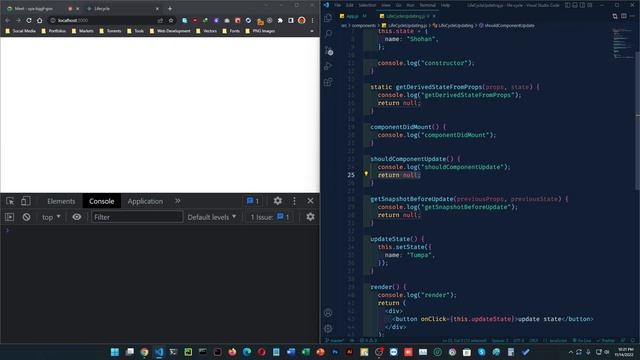
Task: Click the split editor icon in VS Code
Action: point(624,16)
